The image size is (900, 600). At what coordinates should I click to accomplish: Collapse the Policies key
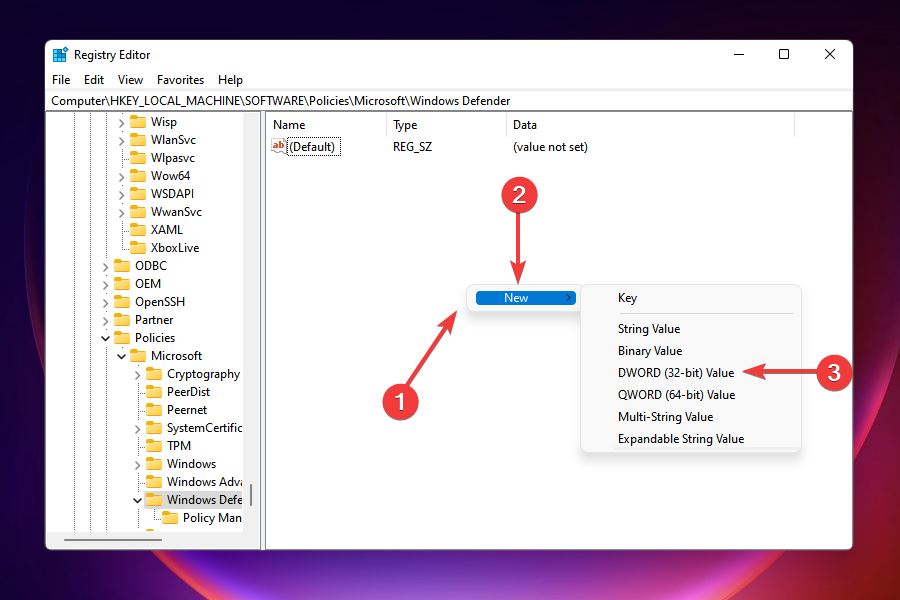coord(106,337)
